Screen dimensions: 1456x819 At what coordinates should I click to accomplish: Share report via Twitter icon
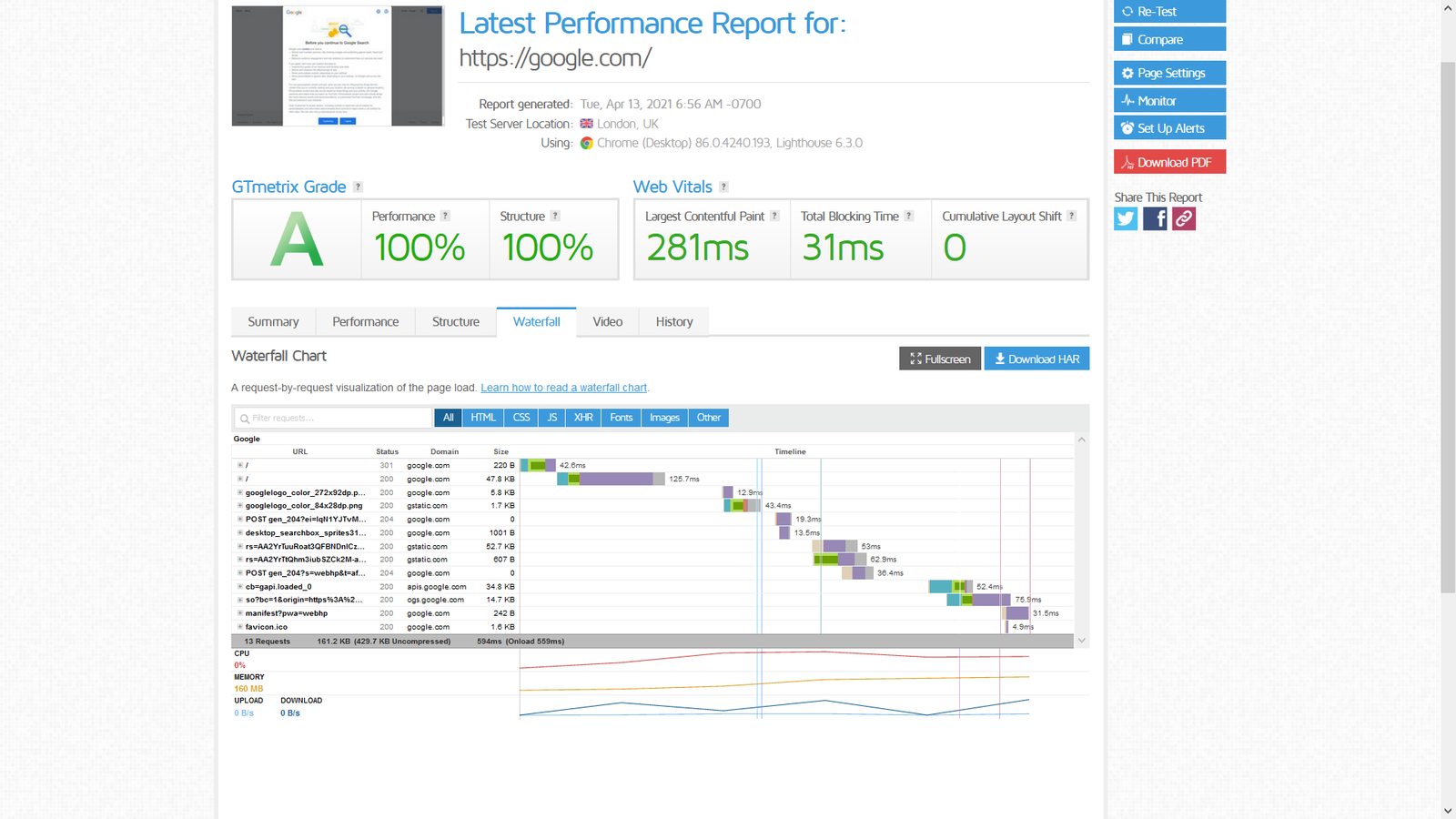tap(1126, 218)
